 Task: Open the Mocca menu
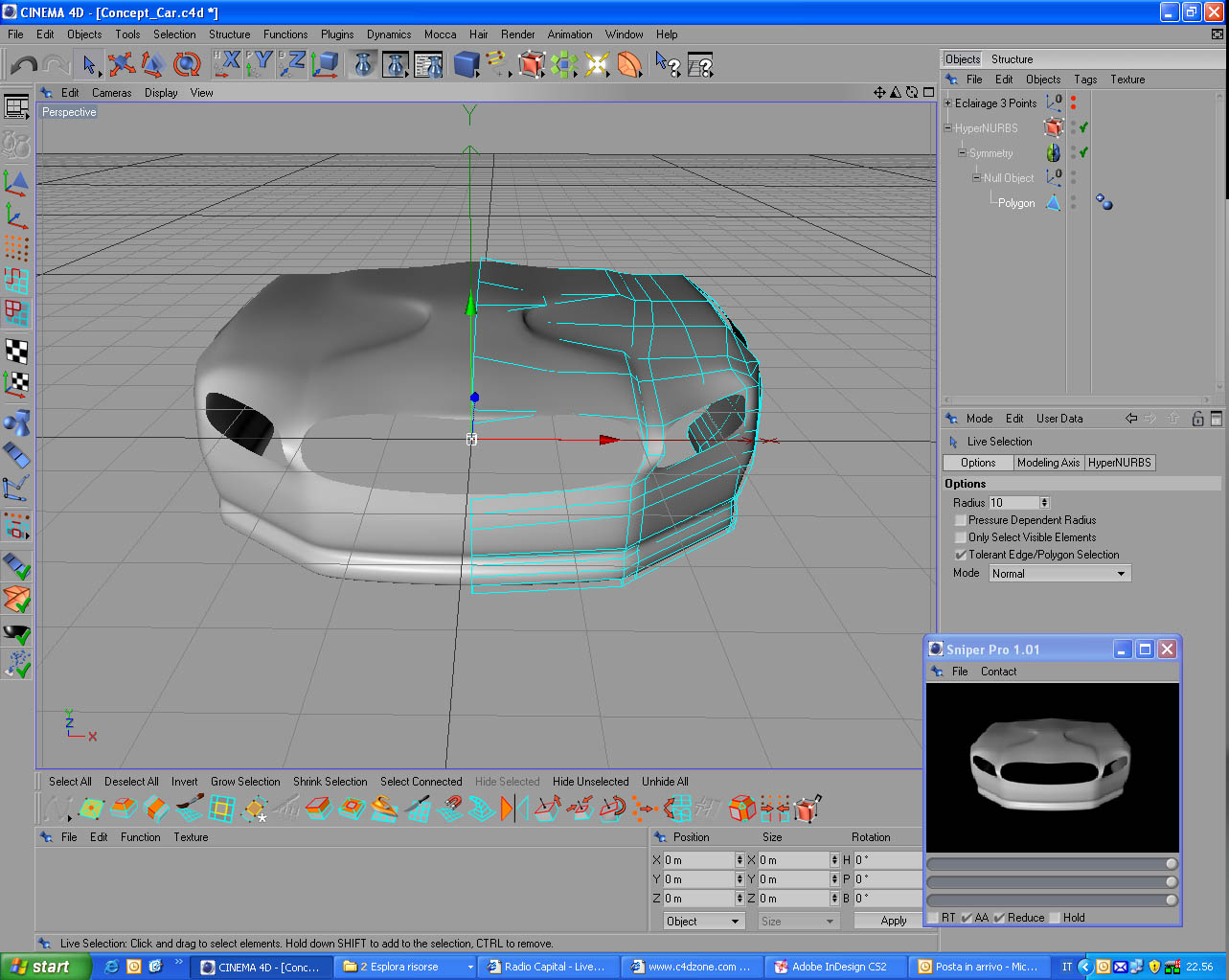point(441,34)
